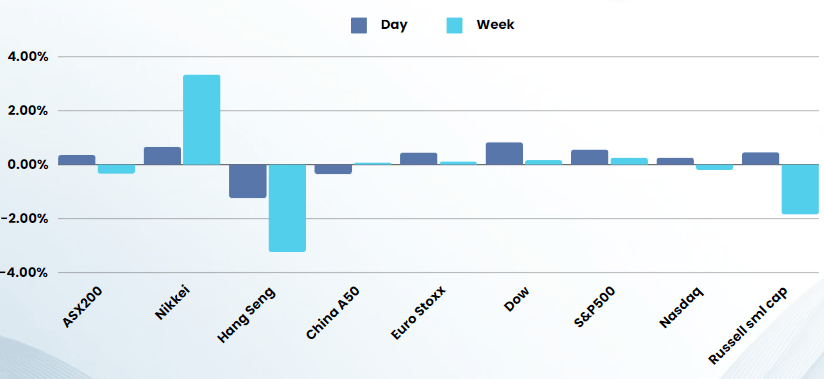Click the S&P500 axis label
Image resolution: width=824 pixels, height=379 pixels.
coord(595,307)
